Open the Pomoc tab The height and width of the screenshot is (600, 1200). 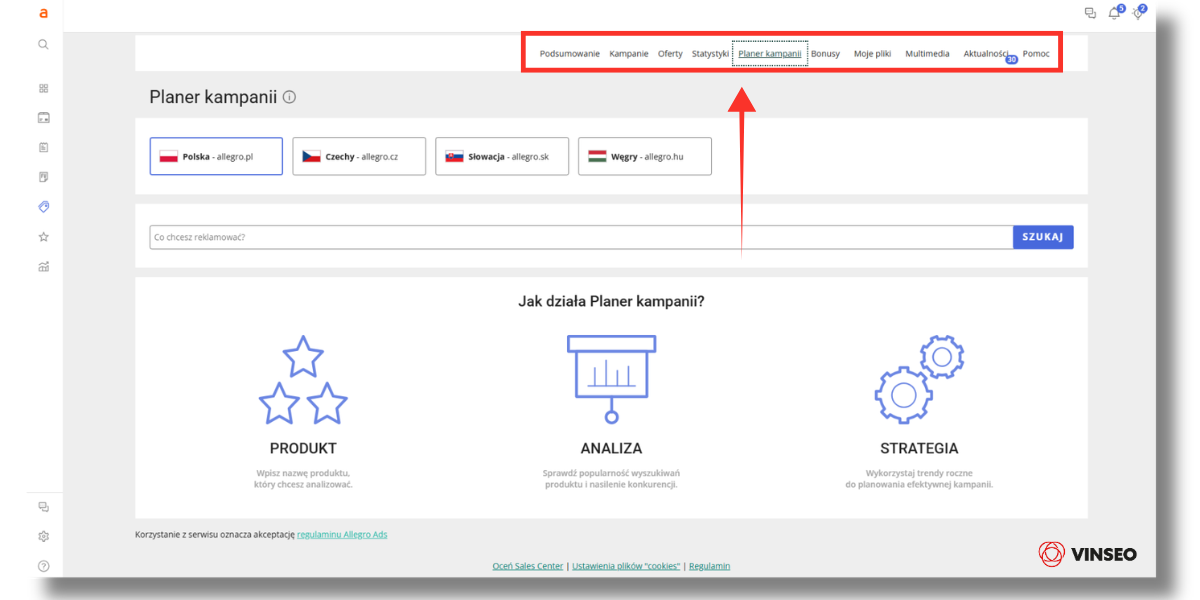coord(1036,54)
